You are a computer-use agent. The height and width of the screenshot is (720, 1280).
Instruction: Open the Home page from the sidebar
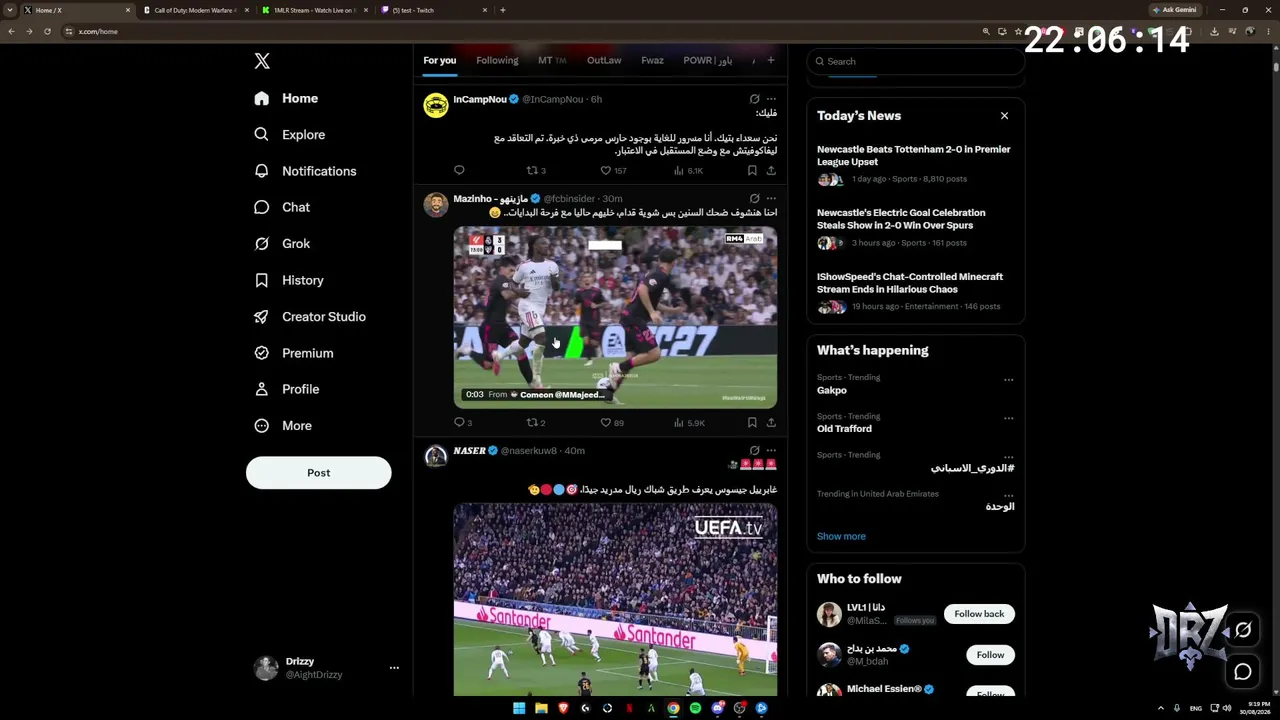[286, 98]
